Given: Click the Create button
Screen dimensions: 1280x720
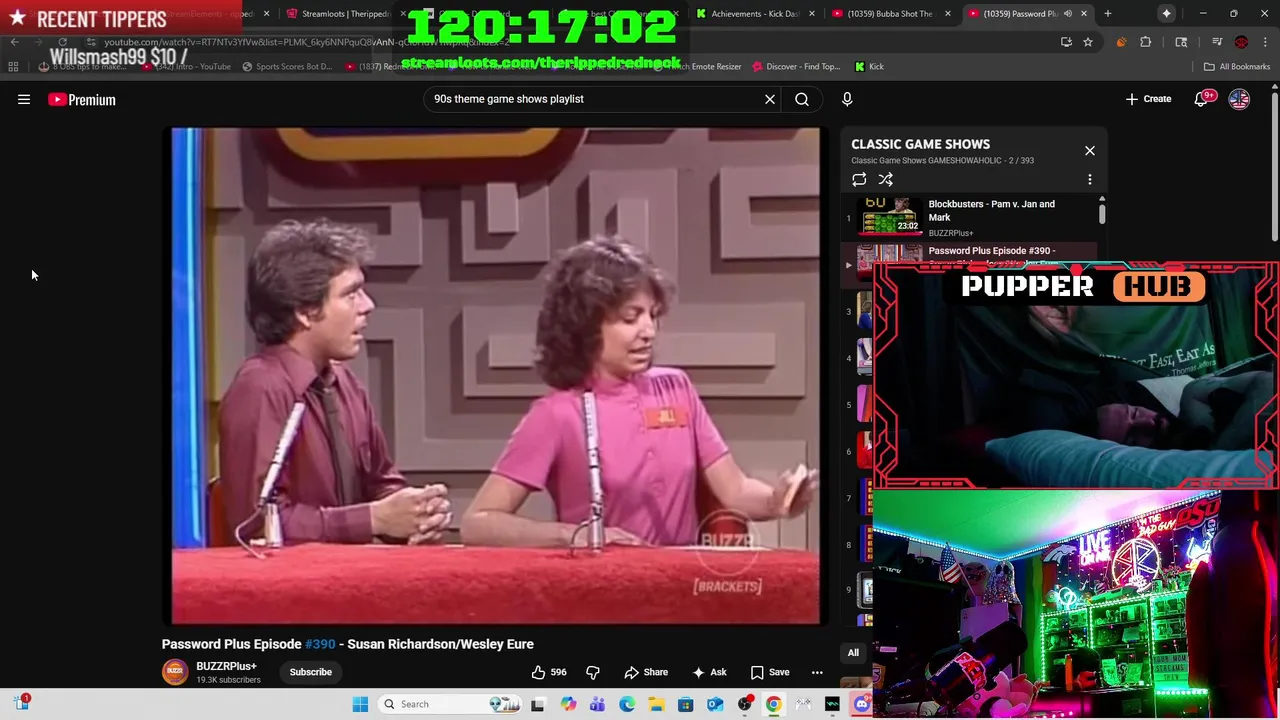Looking at the screenshot, I should tap(1148, 99).
